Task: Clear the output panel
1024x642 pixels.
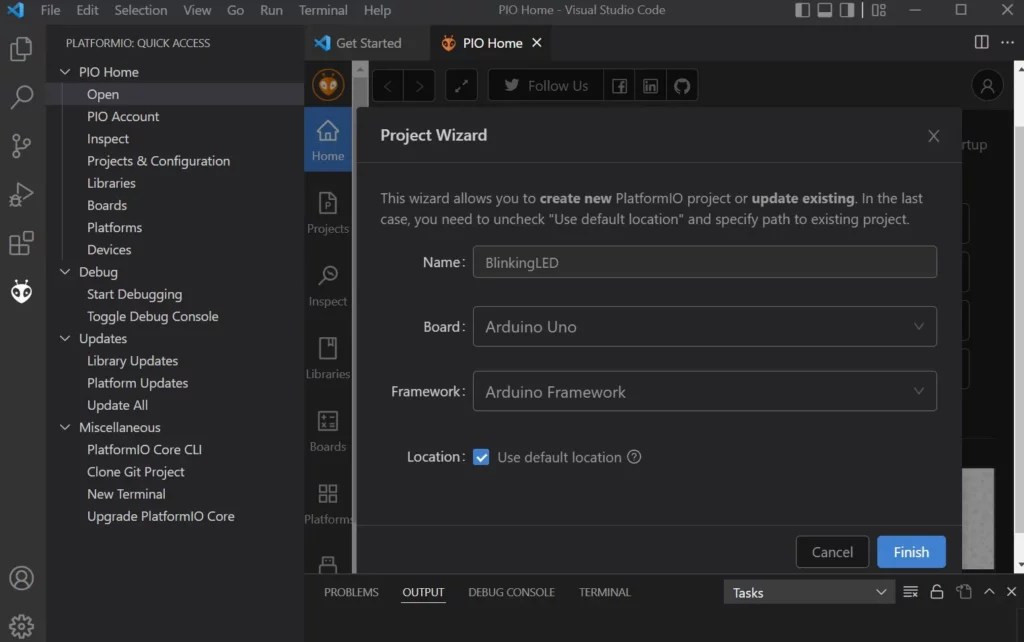Action: point(910,592)
